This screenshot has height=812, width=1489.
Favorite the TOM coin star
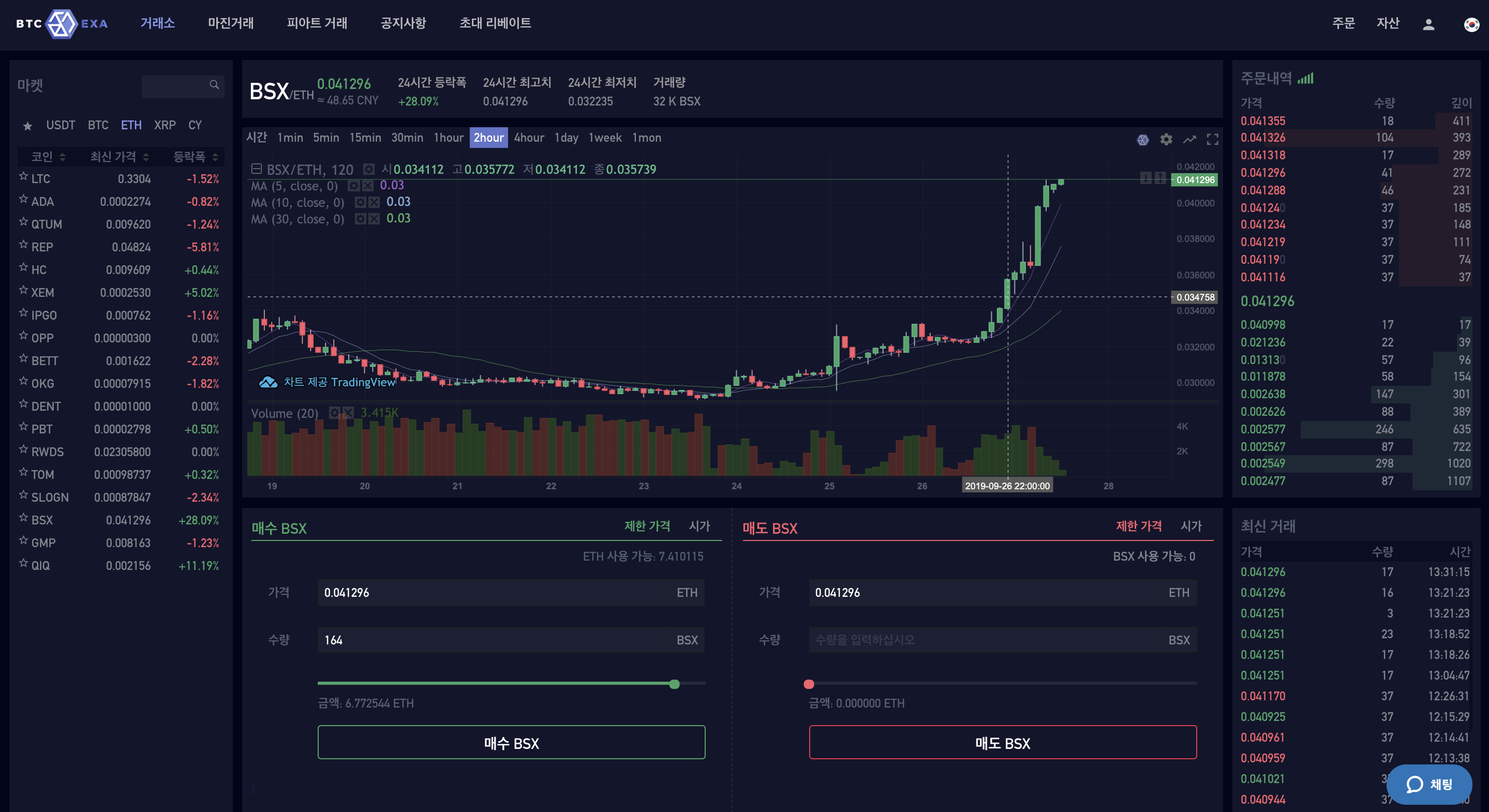click(x=24, y=472)
